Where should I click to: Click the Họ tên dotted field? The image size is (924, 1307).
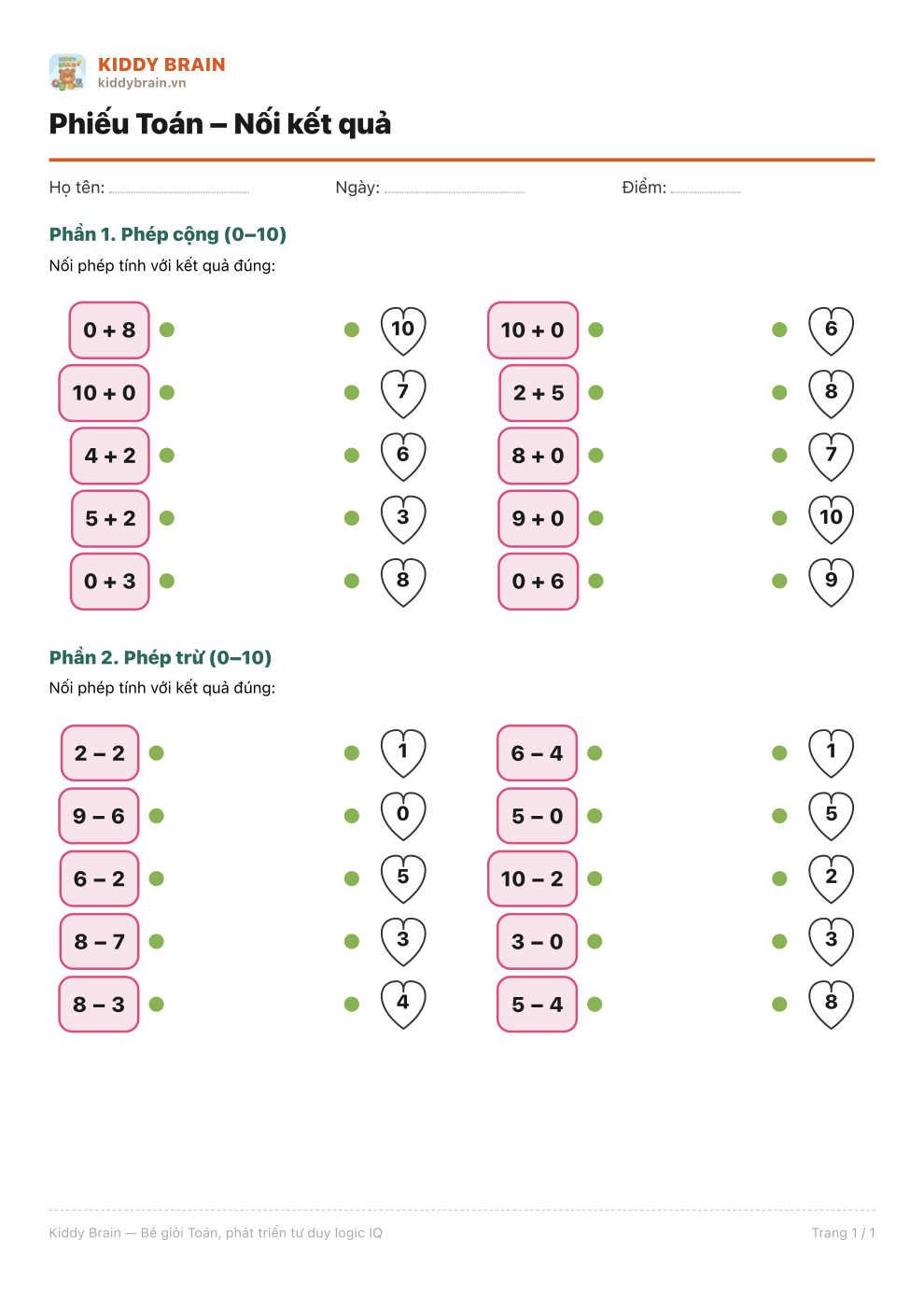coord(179,190)
